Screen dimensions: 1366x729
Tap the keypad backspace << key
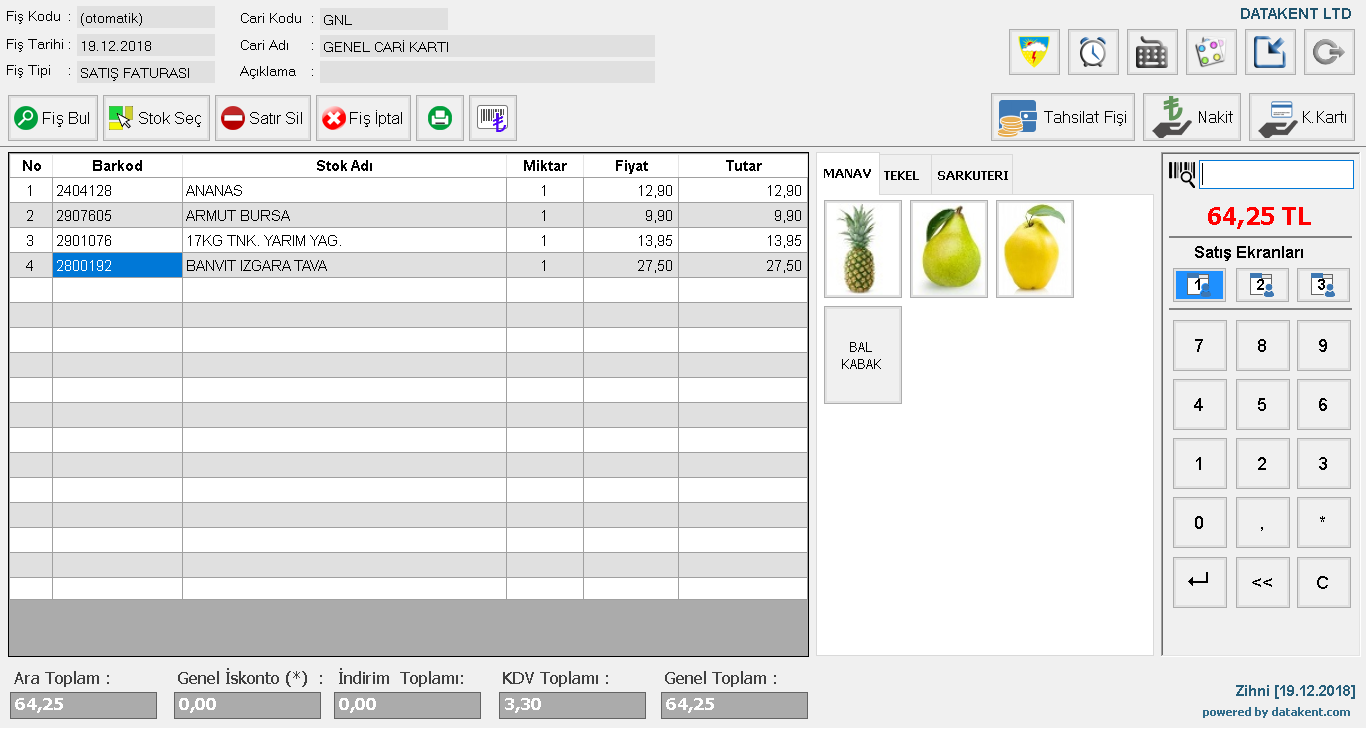click(1262, 582)
